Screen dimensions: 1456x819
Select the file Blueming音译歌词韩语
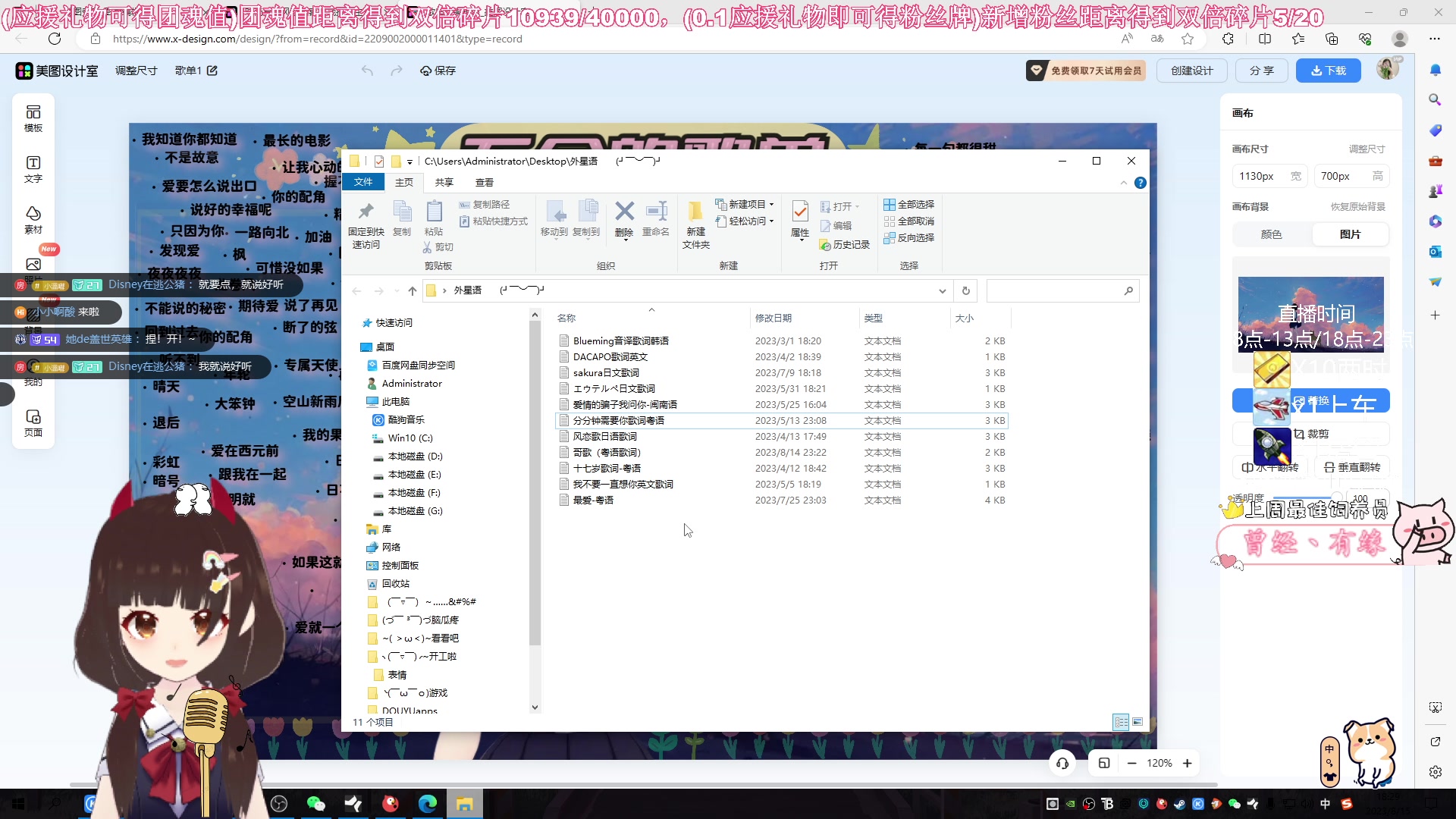tap(621, 340)
